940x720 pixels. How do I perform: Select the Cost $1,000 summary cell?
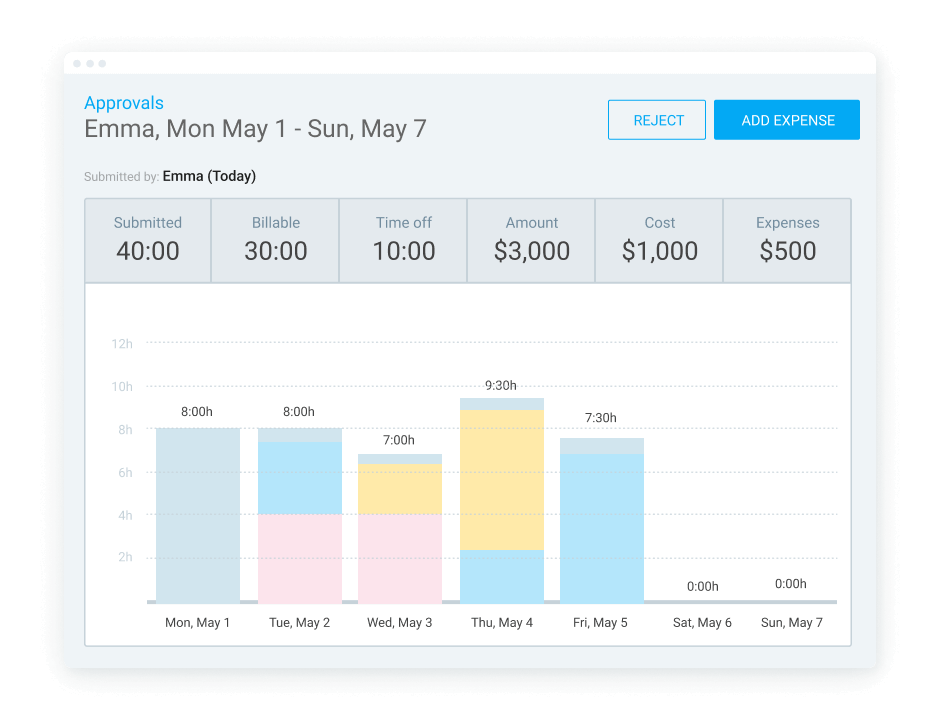(659, 240)
